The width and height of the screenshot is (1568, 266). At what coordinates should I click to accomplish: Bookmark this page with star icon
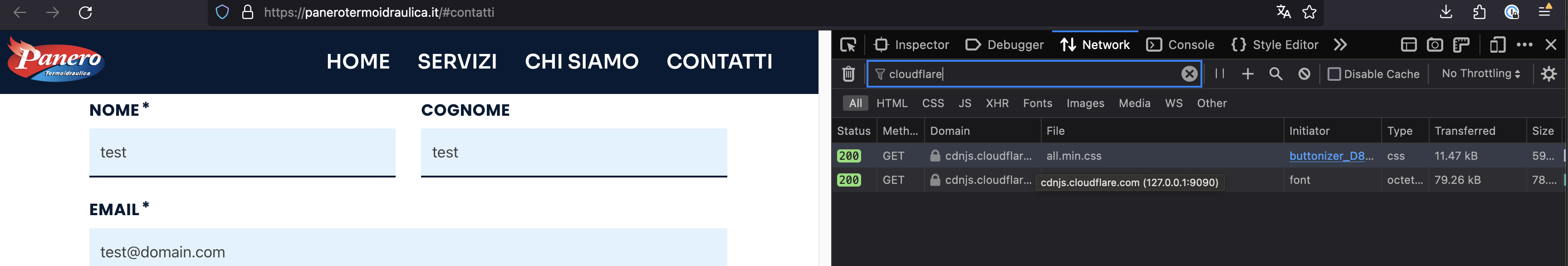click(1309, 12)
